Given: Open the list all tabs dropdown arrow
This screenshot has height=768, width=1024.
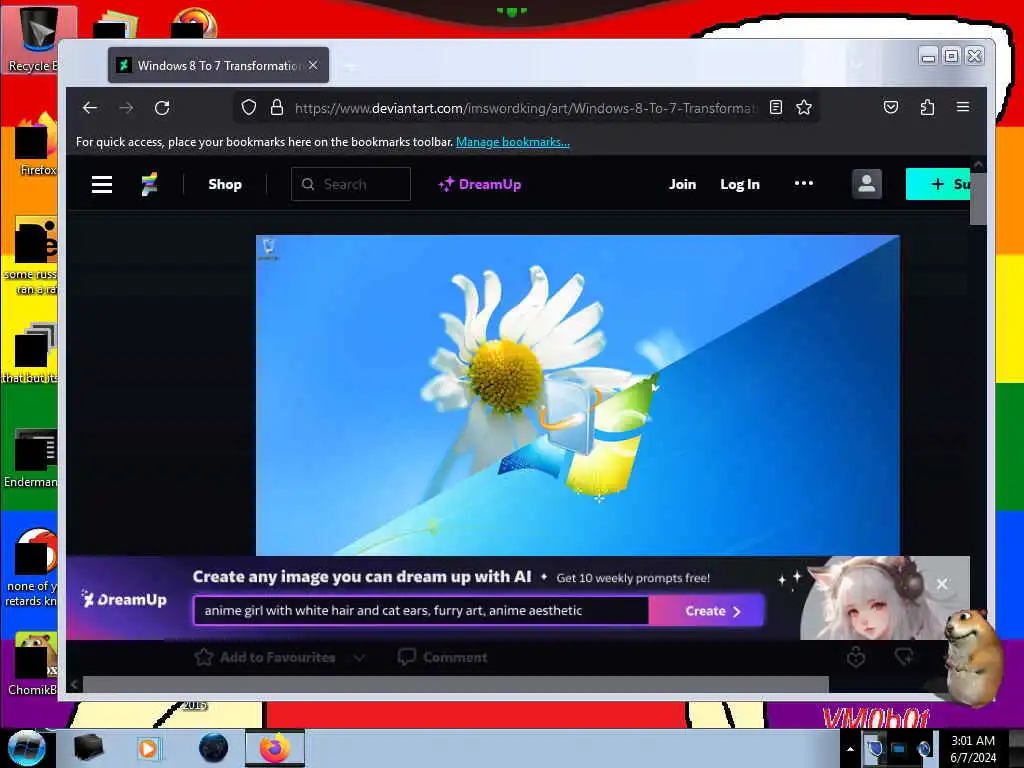Looking at the screenshot, I should pyautogui.click(x=857, y=64).
